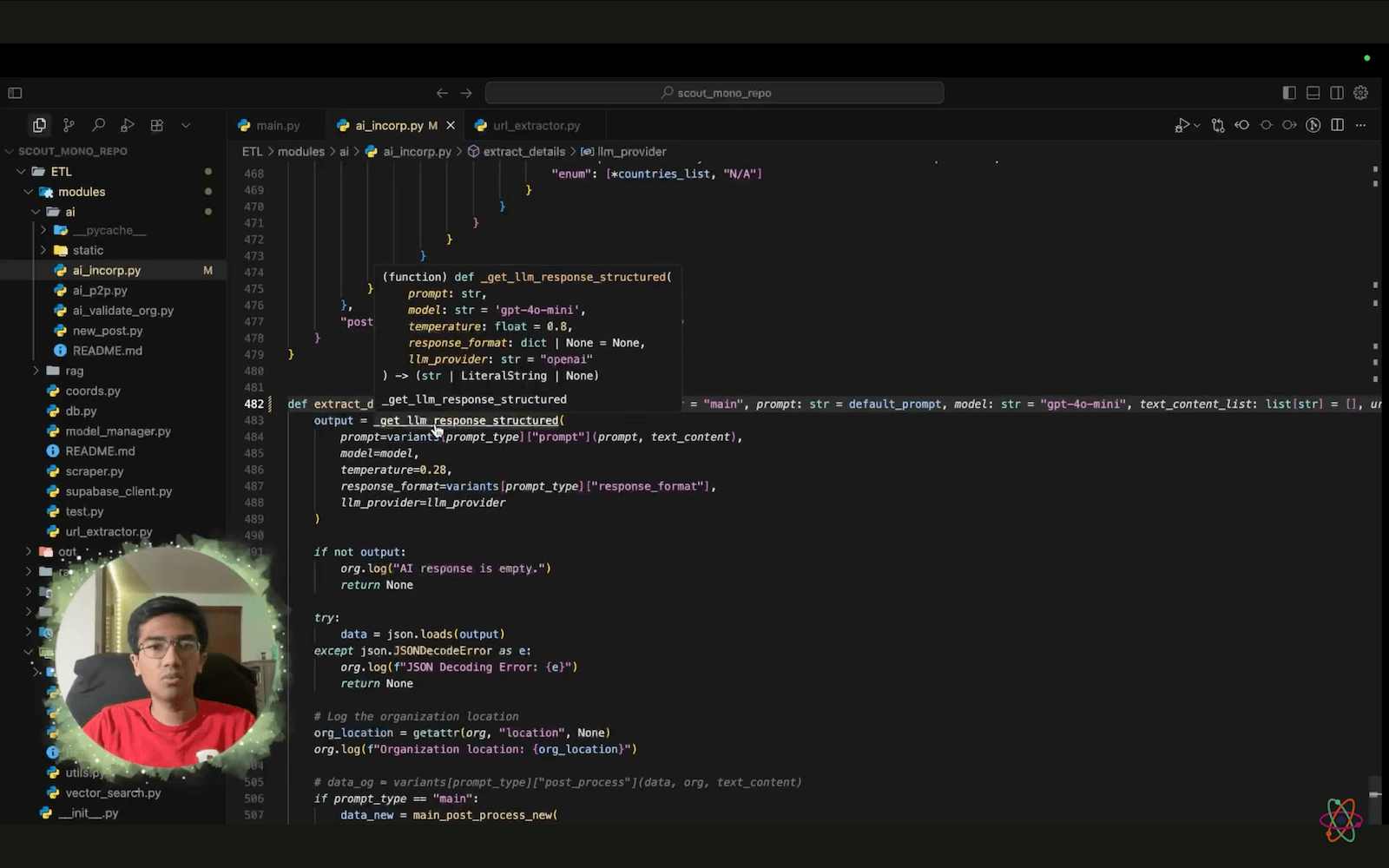Open the Source Control view
The width and height of the screenshot is (1389, 868).
[x=69, y=125]
